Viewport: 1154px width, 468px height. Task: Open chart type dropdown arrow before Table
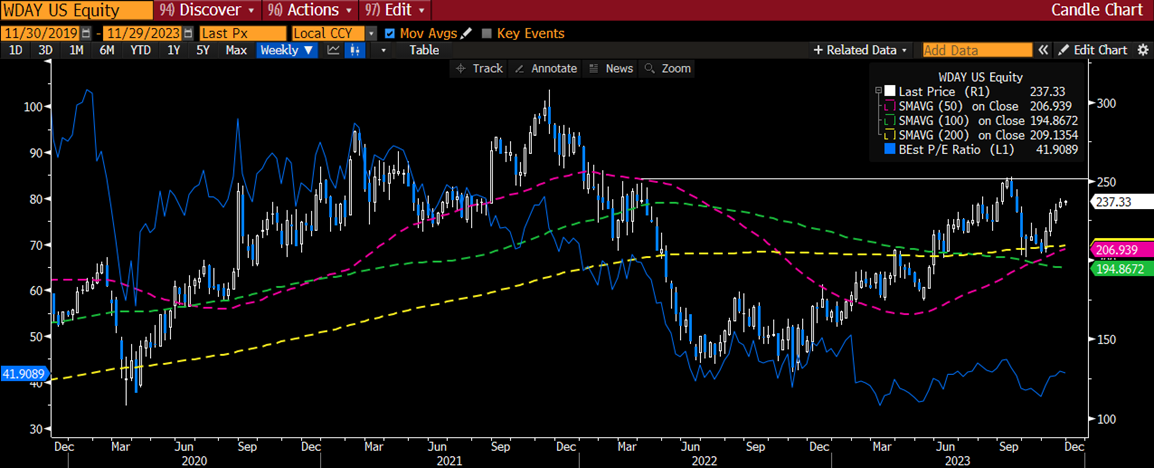tap(383, 50)
